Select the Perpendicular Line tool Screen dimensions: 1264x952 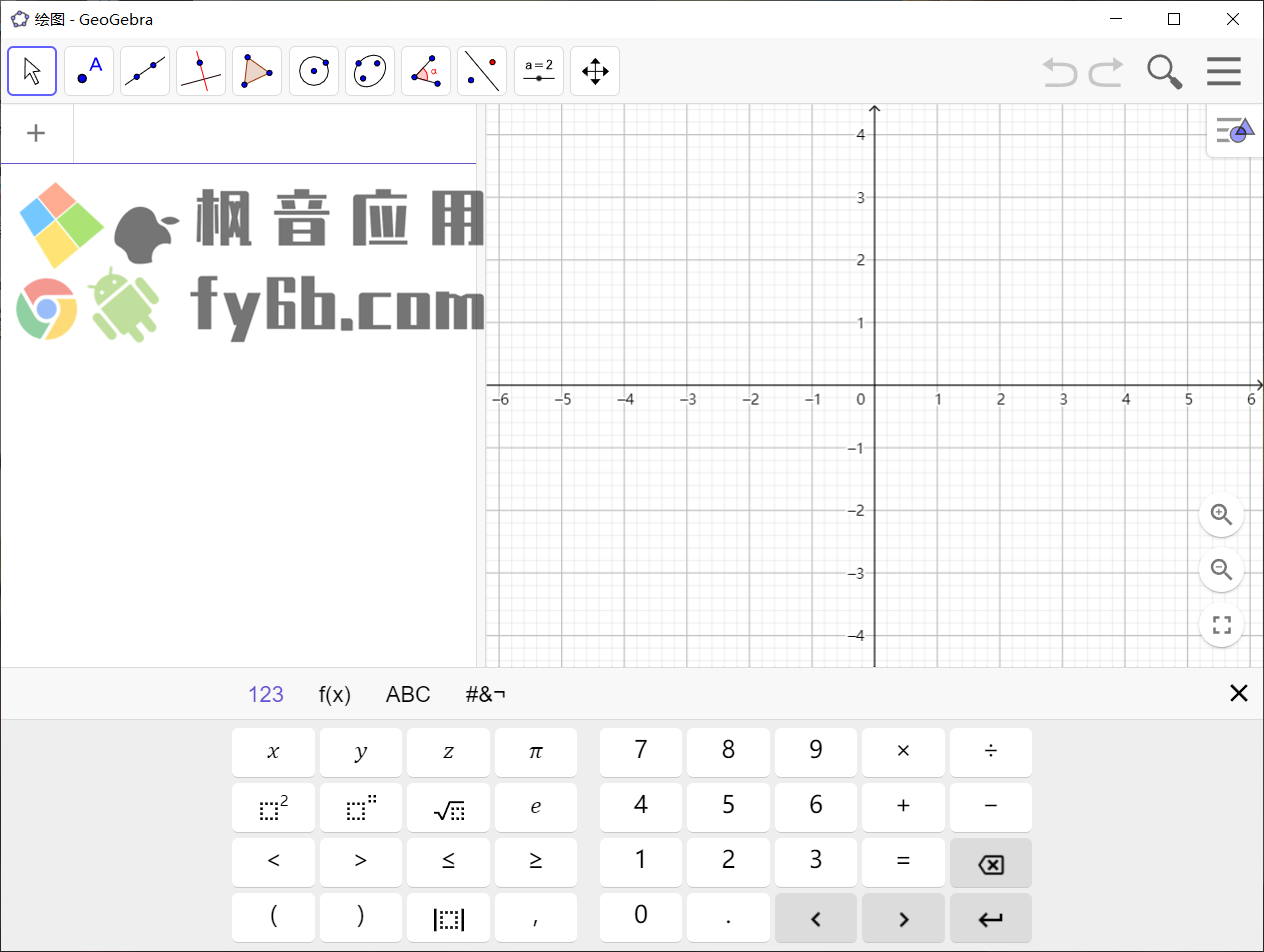[201, 71]
